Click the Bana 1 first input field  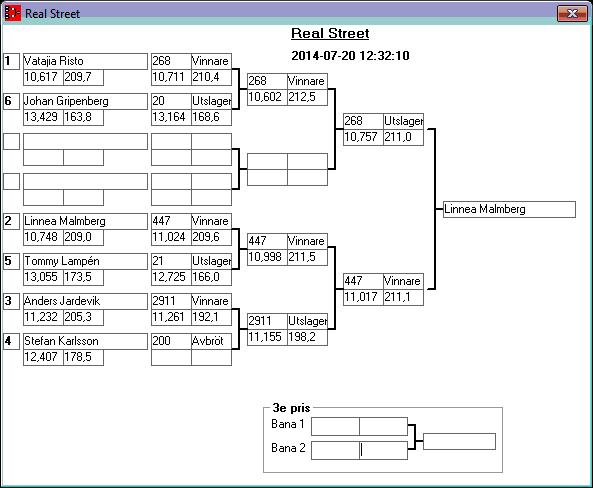point(335,426)
